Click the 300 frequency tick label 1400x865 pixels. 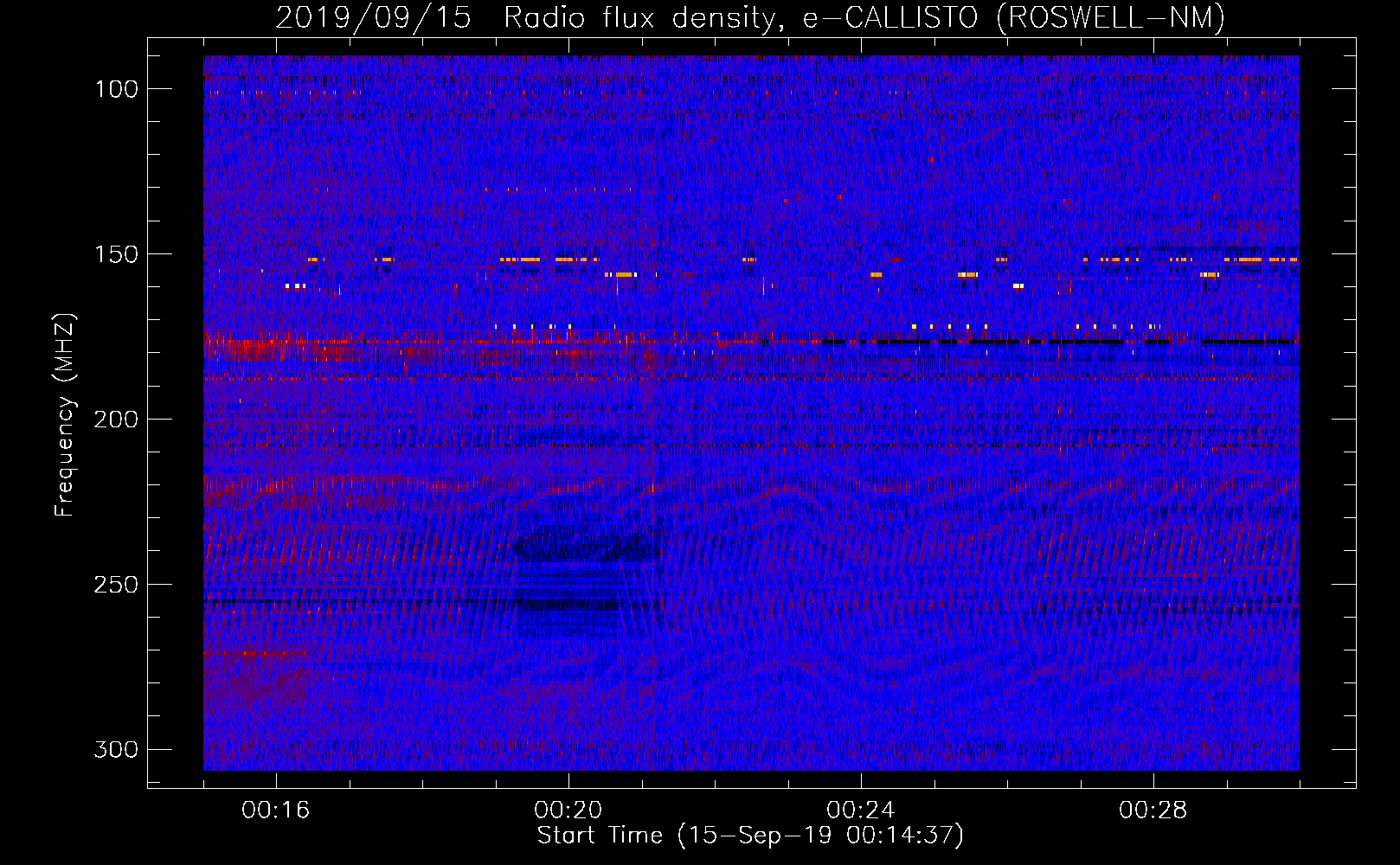(117, 749)
